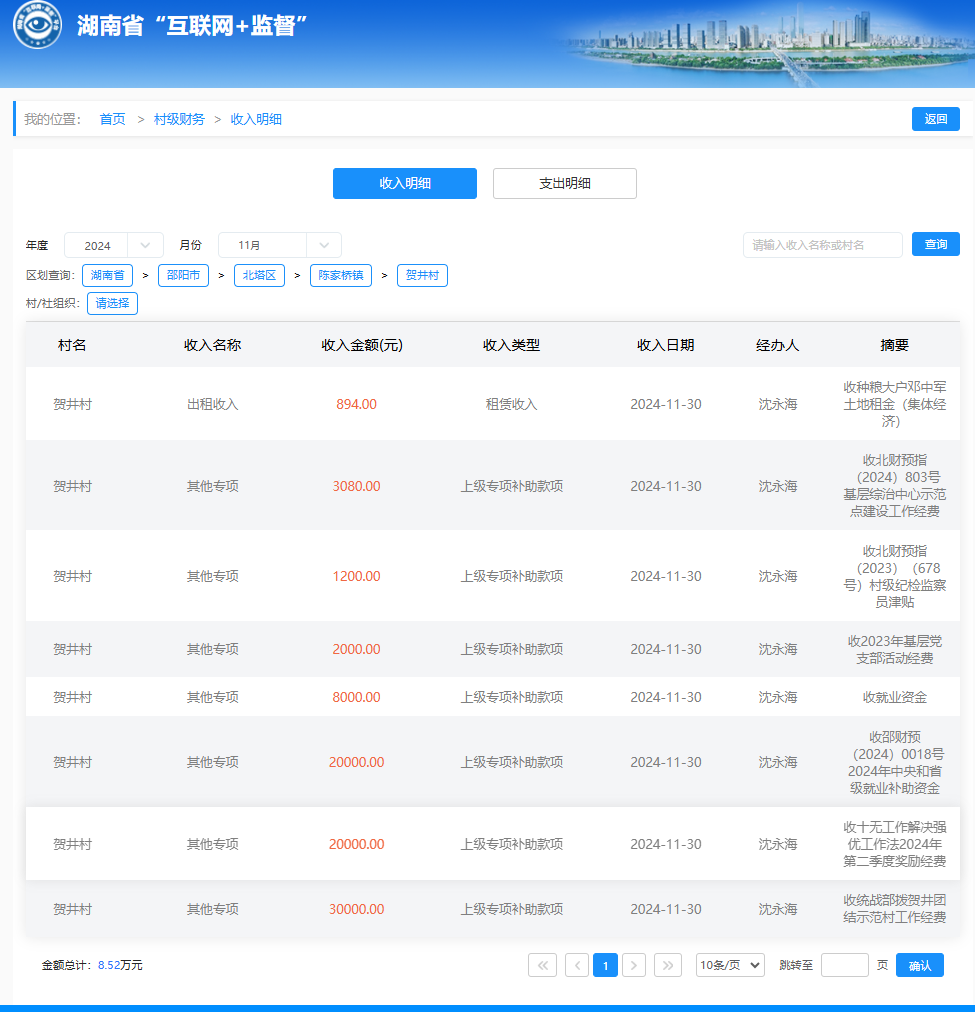975x1012 pixels.
Task: Click the 2000.00 amount cell
Action: coord(356,649)
